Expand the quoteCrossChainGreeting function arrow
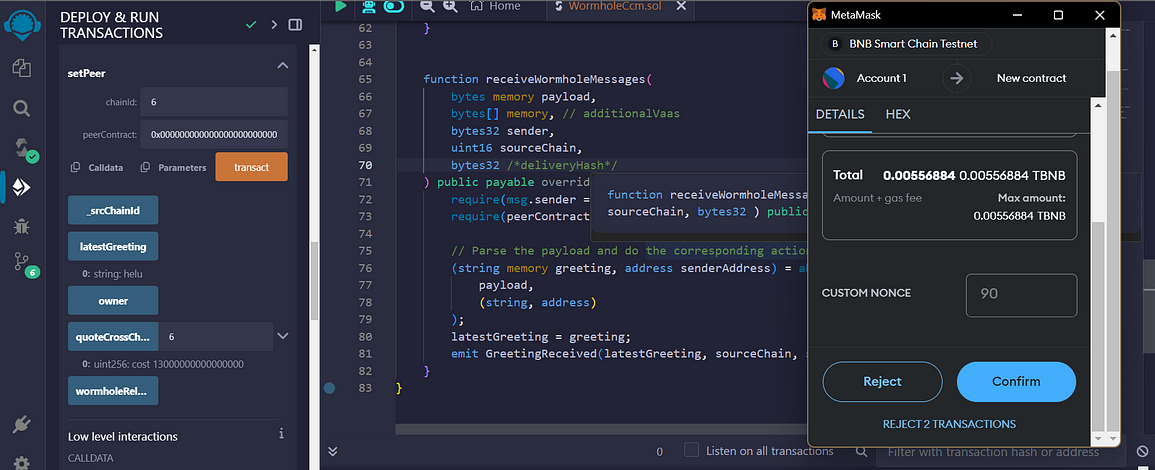This screenshot has height=470, width=1155. tap(283, 336)
